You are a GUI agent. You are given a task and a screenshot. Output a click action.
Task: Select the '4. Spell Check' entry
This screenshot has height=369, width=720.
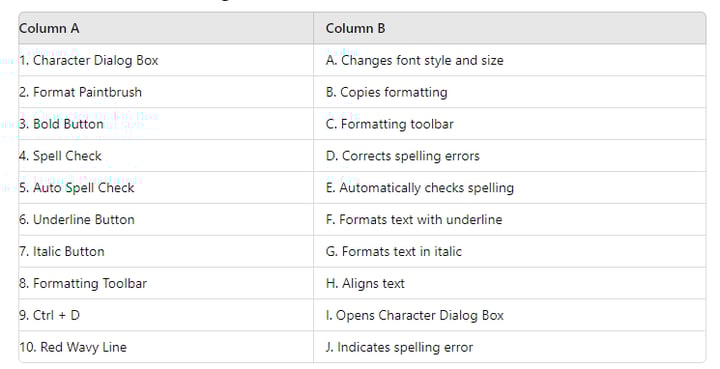[166, 156]
